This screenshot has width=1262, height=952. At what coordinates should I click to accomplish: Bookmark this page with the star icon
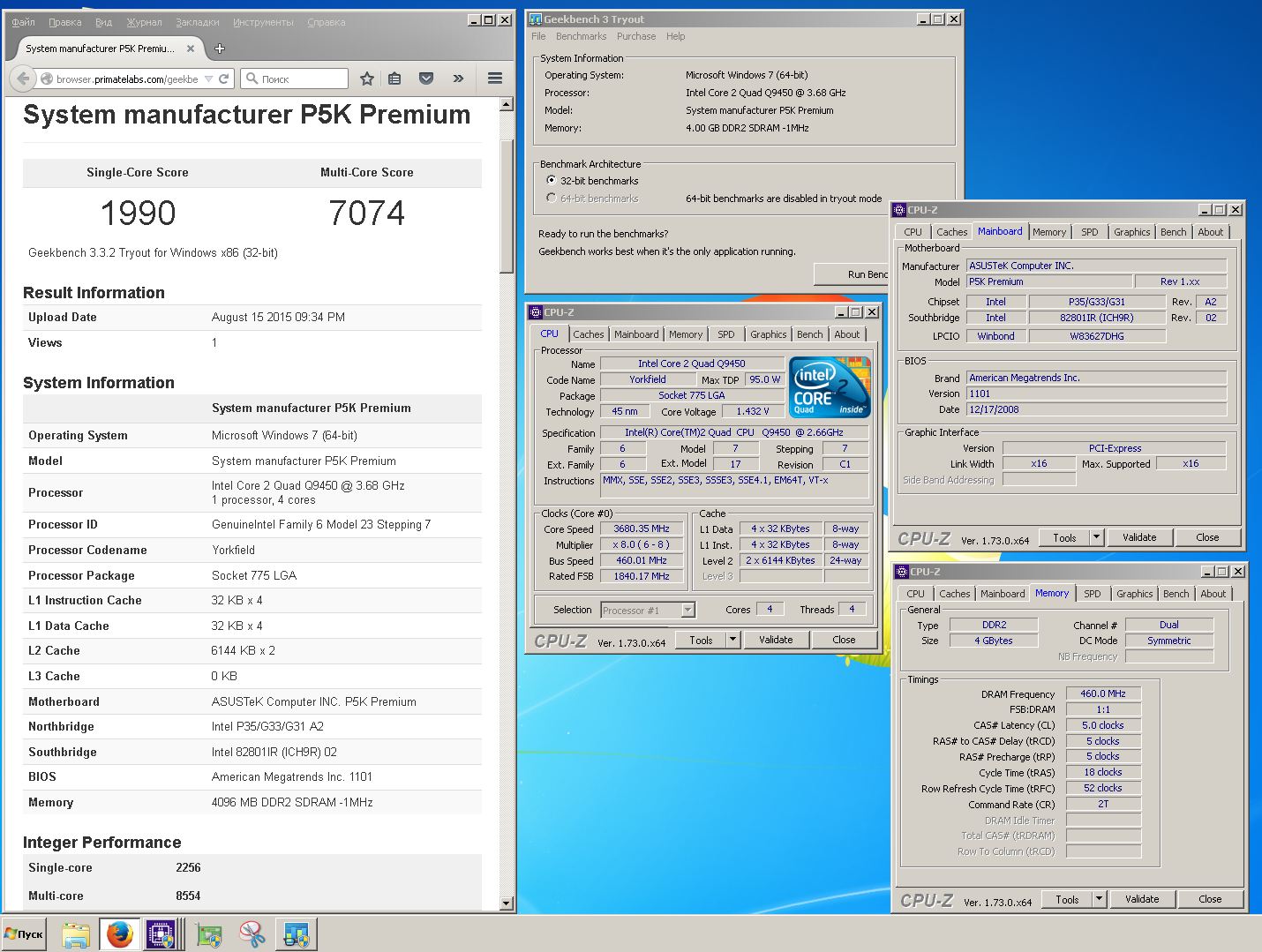(x=367, y=79)
